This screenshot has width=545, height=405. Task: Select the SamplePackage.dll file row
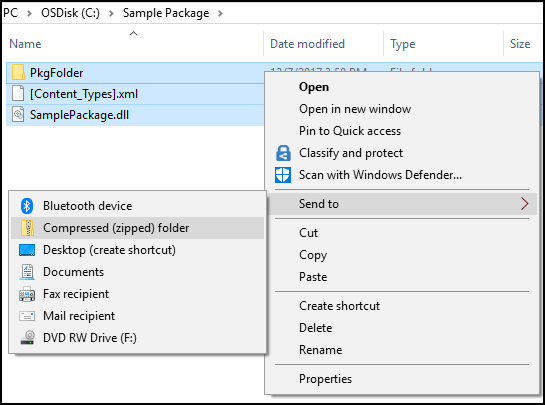pos(135,115)
